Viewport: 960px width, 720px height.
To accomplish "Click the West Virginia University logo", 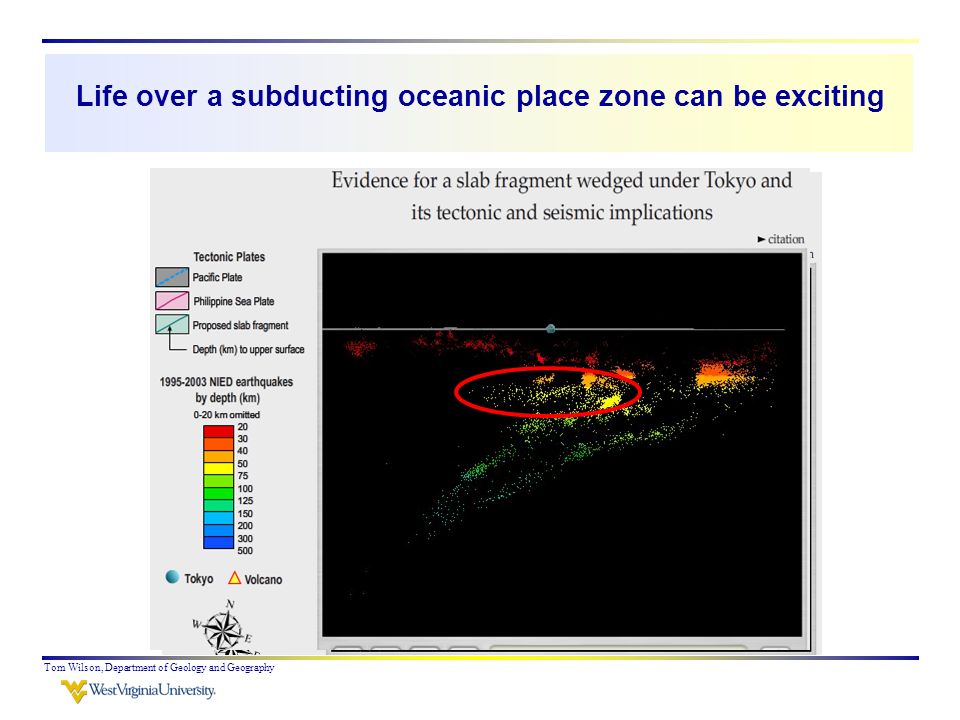I will (138, 691).
